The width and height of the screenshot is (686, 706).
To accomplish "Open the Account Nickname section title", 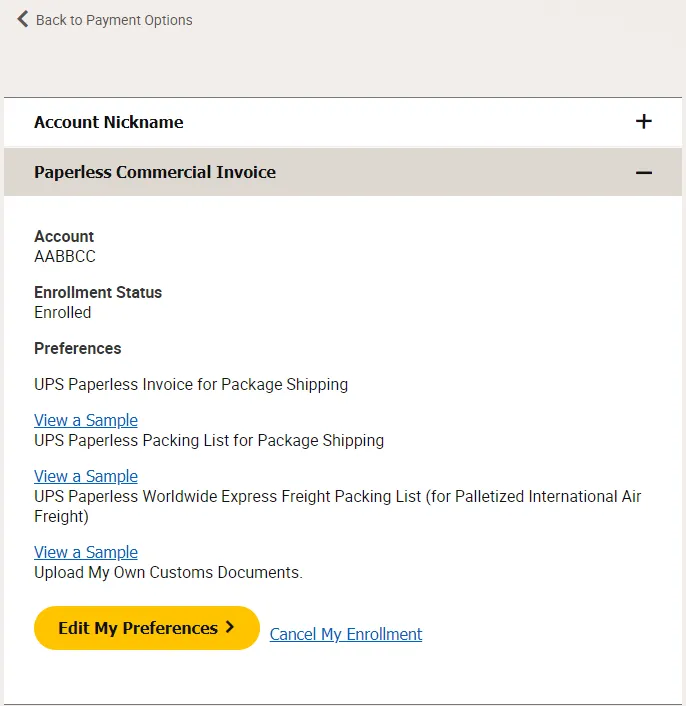I will [x=109, y=122].
